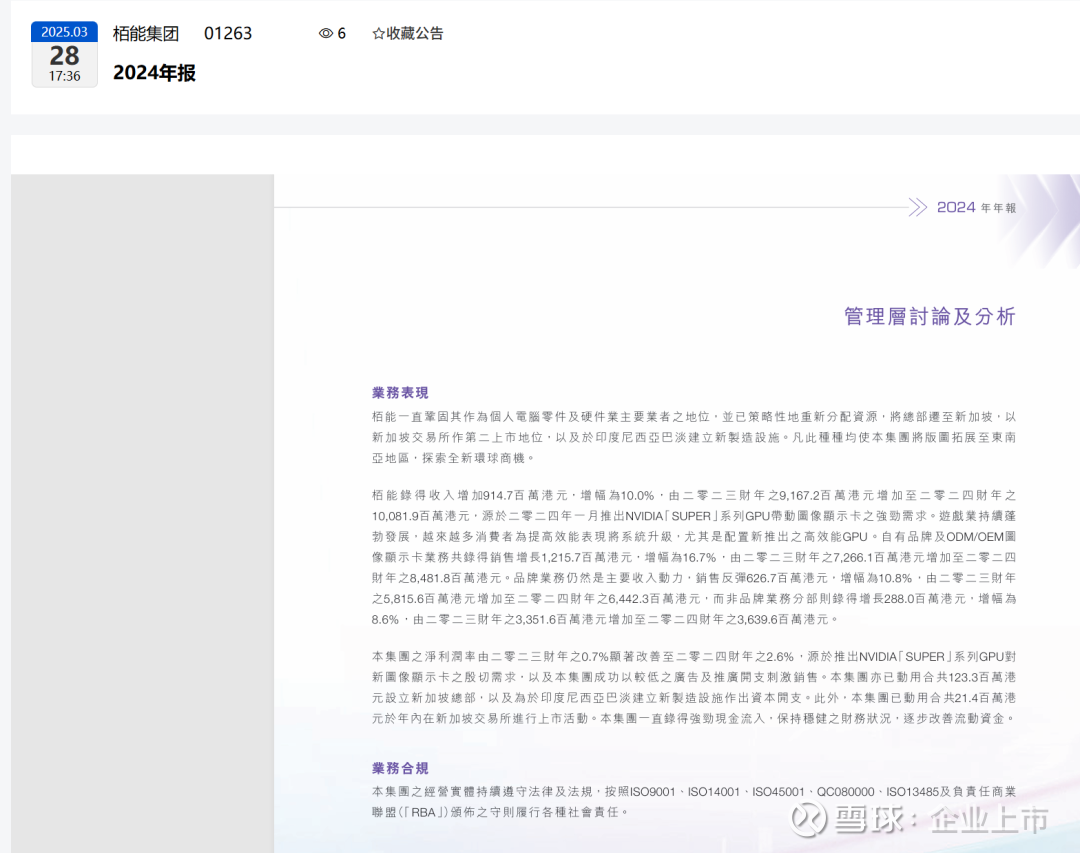The image size is (1080, 853).
Task: Click the view count number 6
Action: click(x=341, y=33)
